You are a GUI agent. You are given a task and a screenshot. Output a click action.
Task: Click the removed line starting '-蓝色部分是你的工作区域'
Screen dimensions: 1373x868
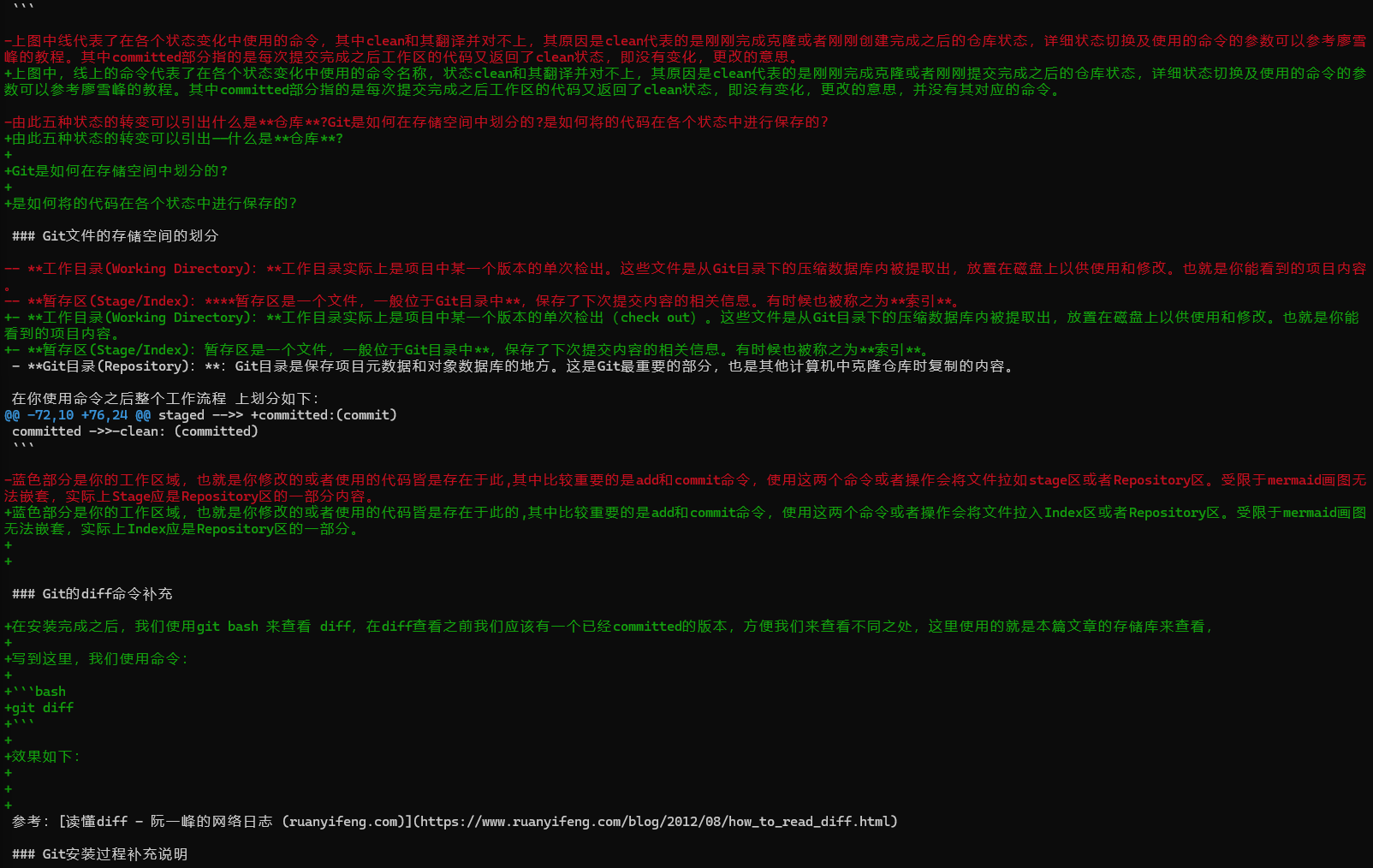tap(686, 487)
